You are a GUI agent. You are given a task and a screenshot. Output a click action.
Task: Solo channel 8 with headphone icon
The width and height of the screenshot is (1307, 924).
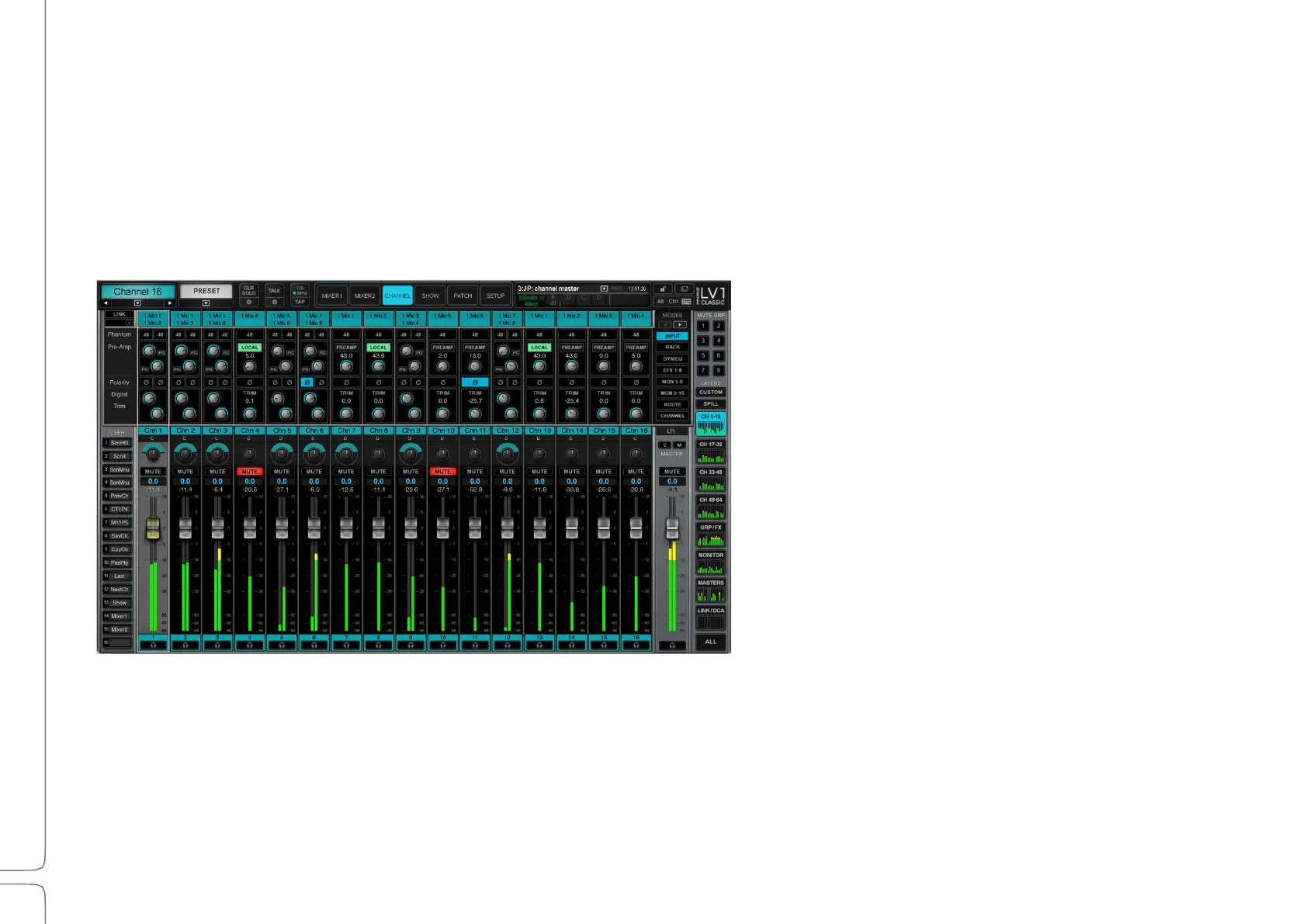379,645
